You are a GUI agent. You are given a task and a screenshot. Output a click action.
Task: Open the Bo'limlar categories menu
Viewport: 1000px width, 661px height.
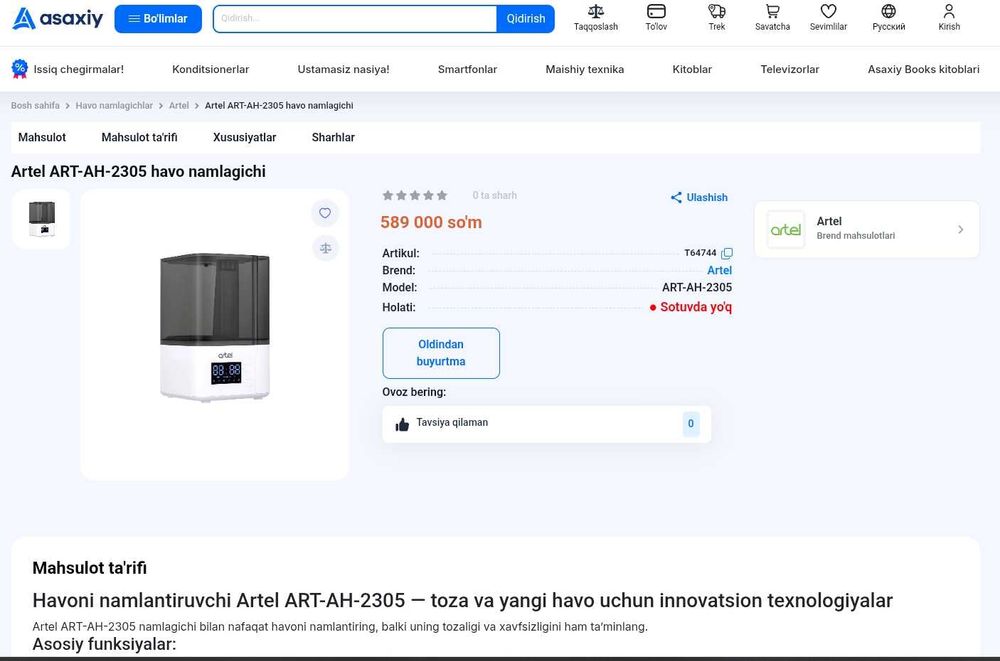click(x=158, y=19)
